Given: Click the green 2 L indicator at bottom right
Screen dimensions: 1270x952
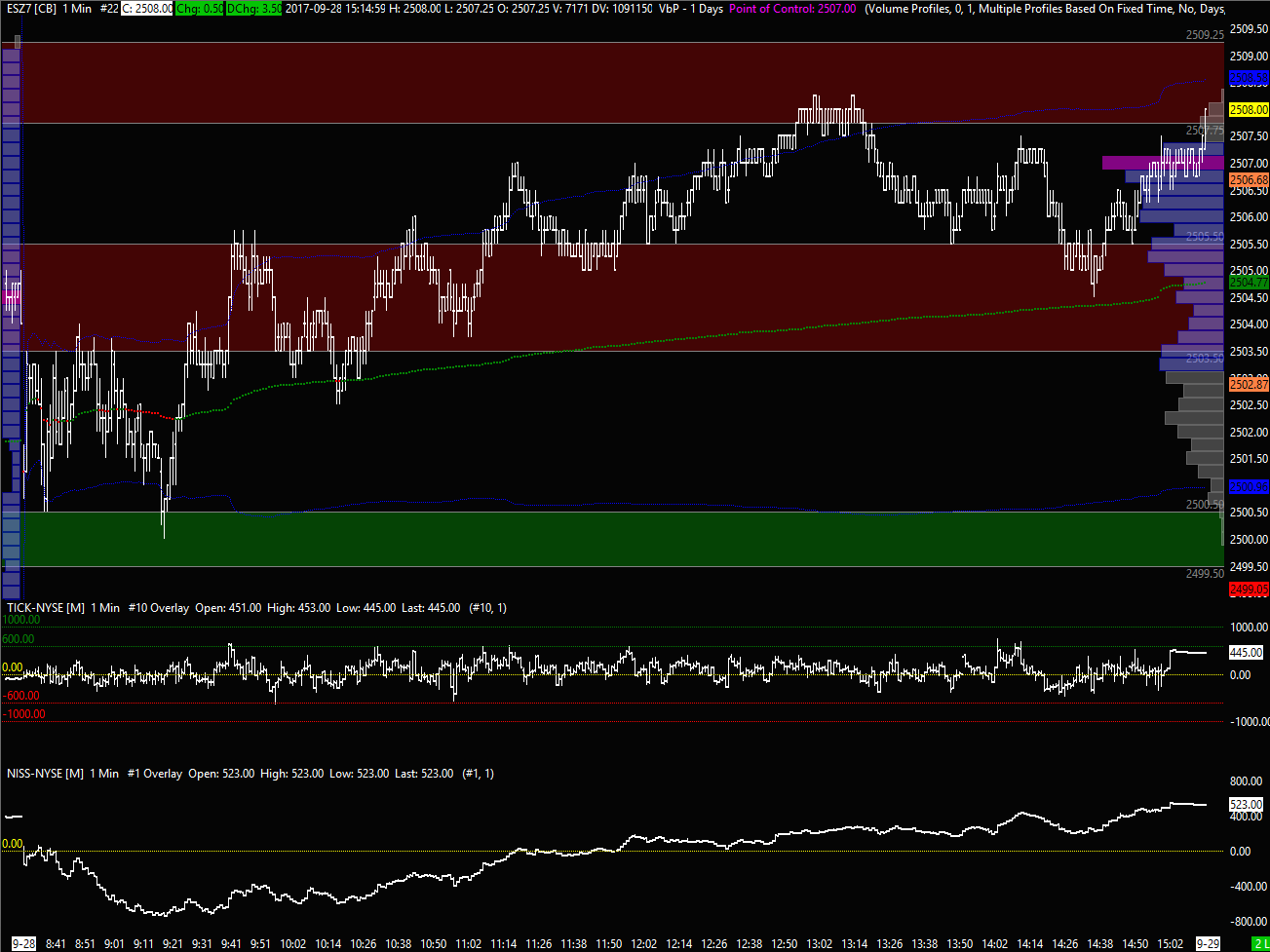Looking at the screenshot, I should point(1258,943).
